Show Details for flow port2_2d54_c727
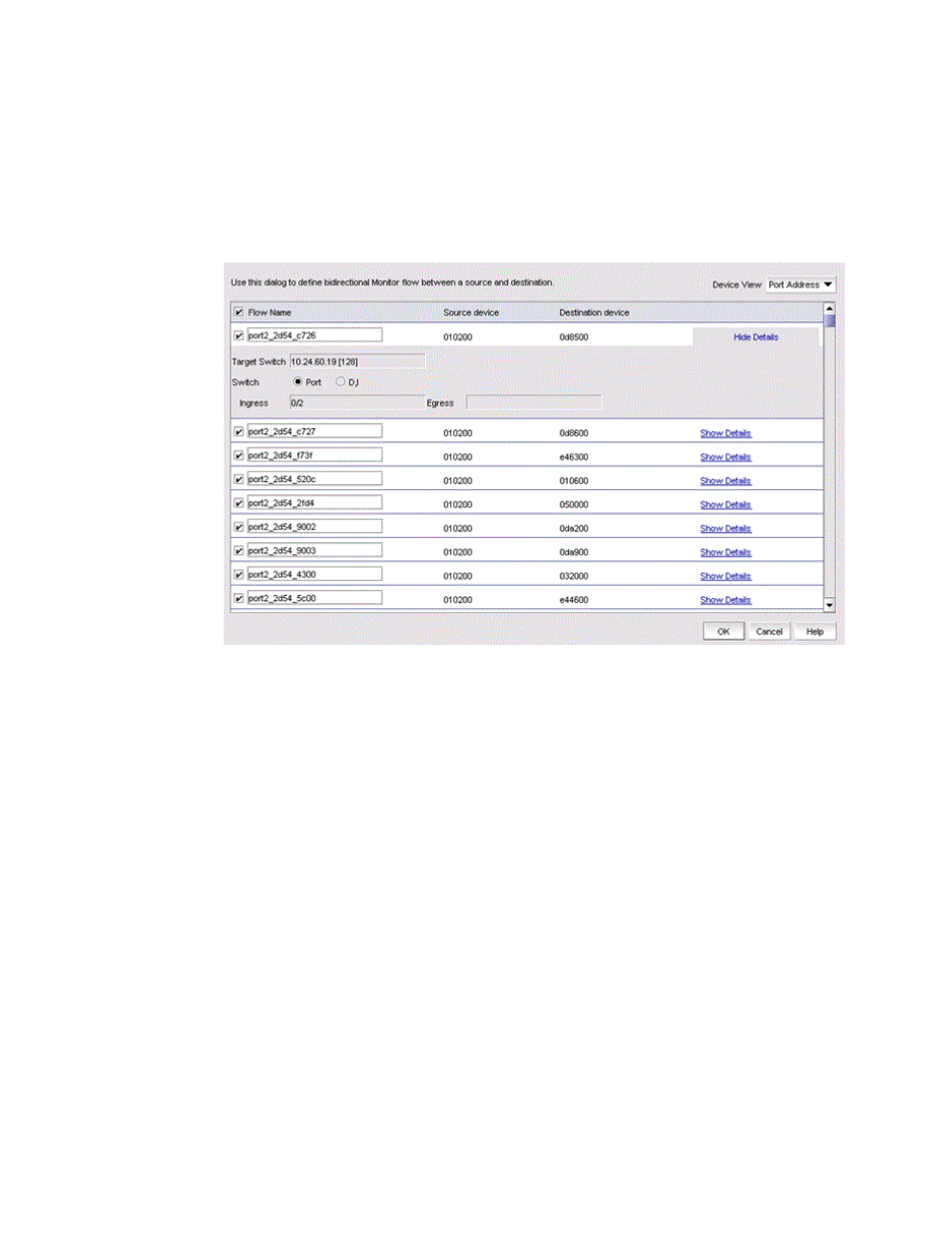952x1233 pixels. (725, 433)
